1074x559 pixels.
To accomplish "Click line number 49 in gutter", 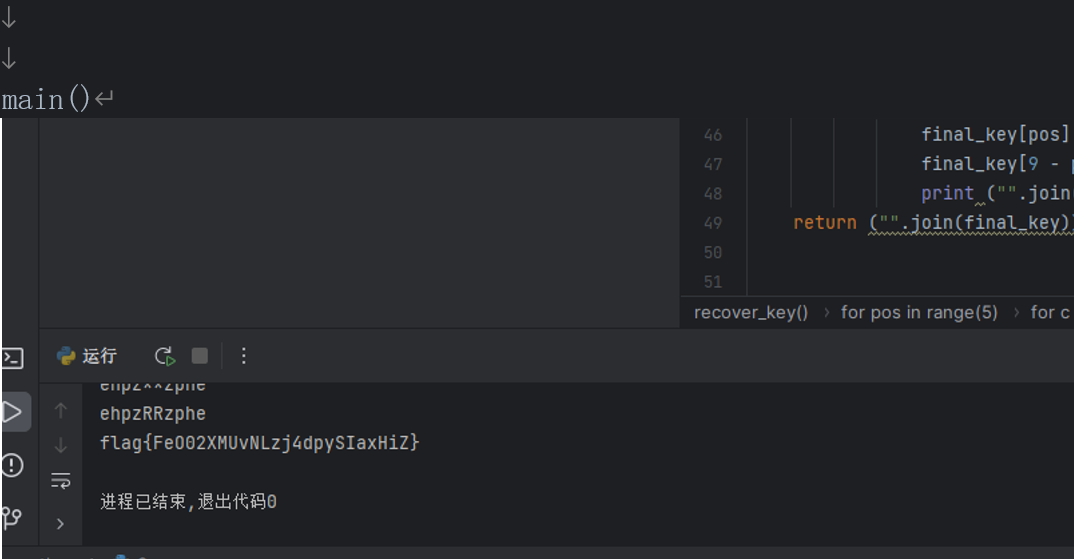I will [x=713, y=223].
